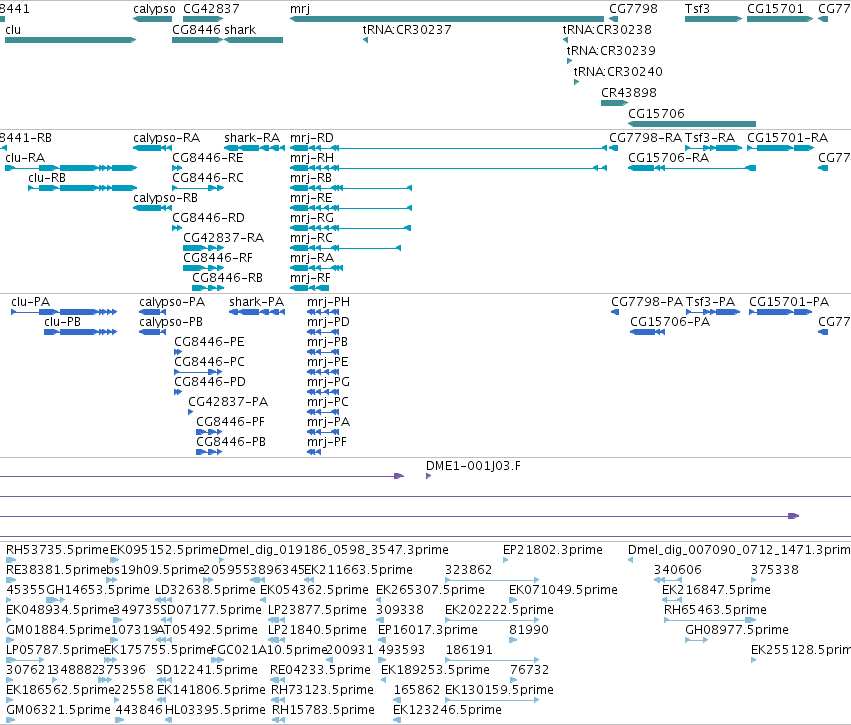Click the calypso-RA transcript

coord(153,148)
